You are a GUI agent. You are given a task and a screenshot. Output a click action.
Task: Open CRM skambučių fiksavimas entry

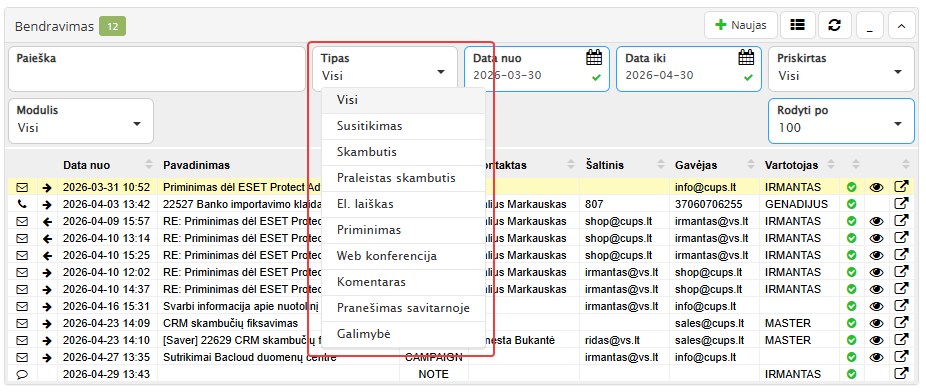coord(231,324)
